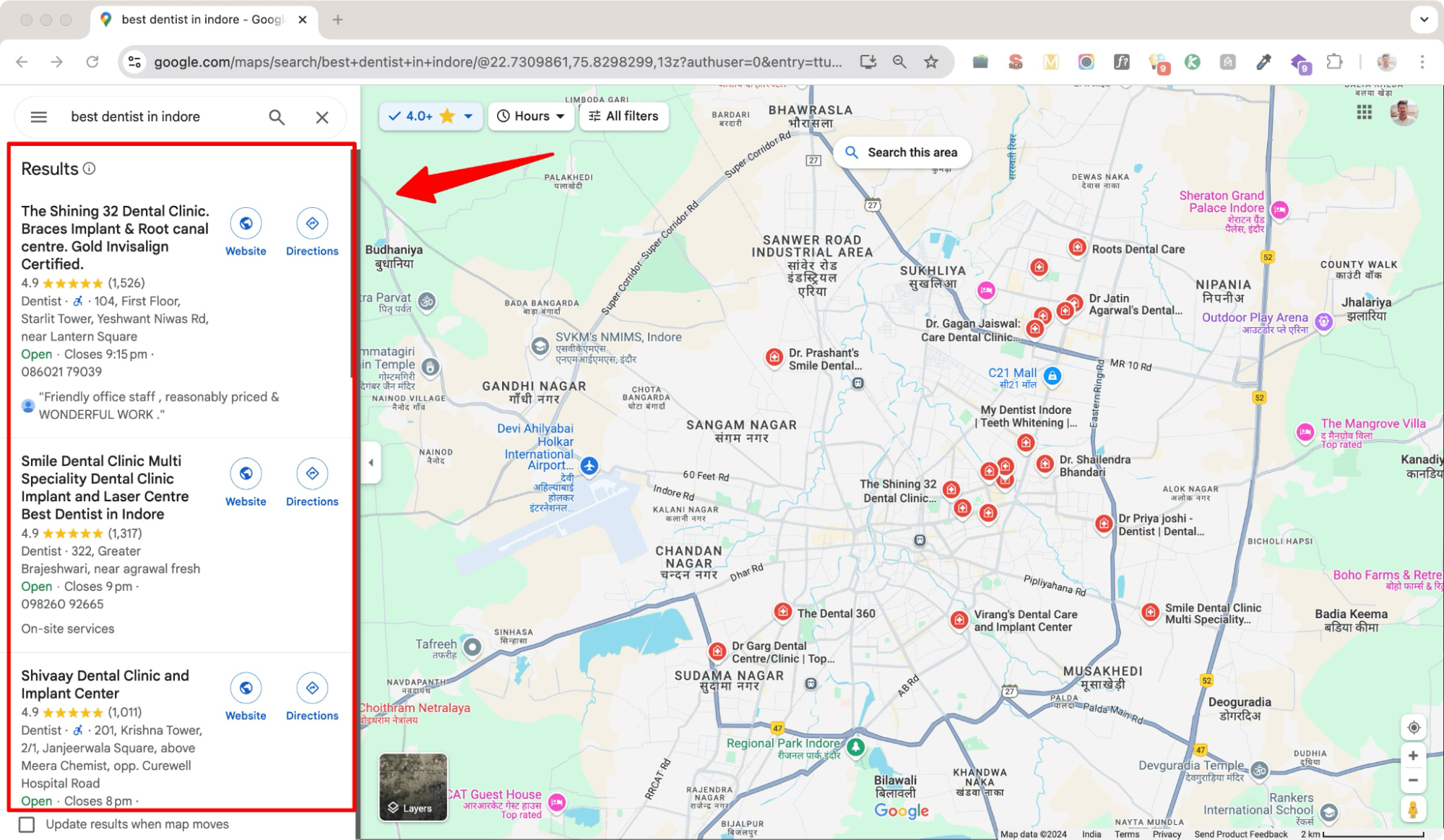
Task: Click the Roots Dental Care map pin
Action: tap(1077, 248)
